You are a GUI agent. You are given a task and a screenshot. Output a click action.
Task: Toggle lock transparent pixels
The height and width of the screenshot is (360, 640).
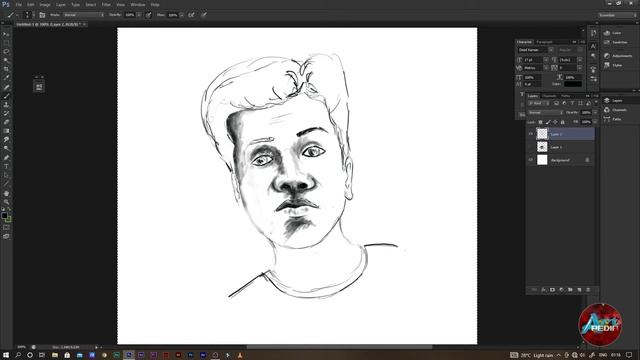[540, 122]
